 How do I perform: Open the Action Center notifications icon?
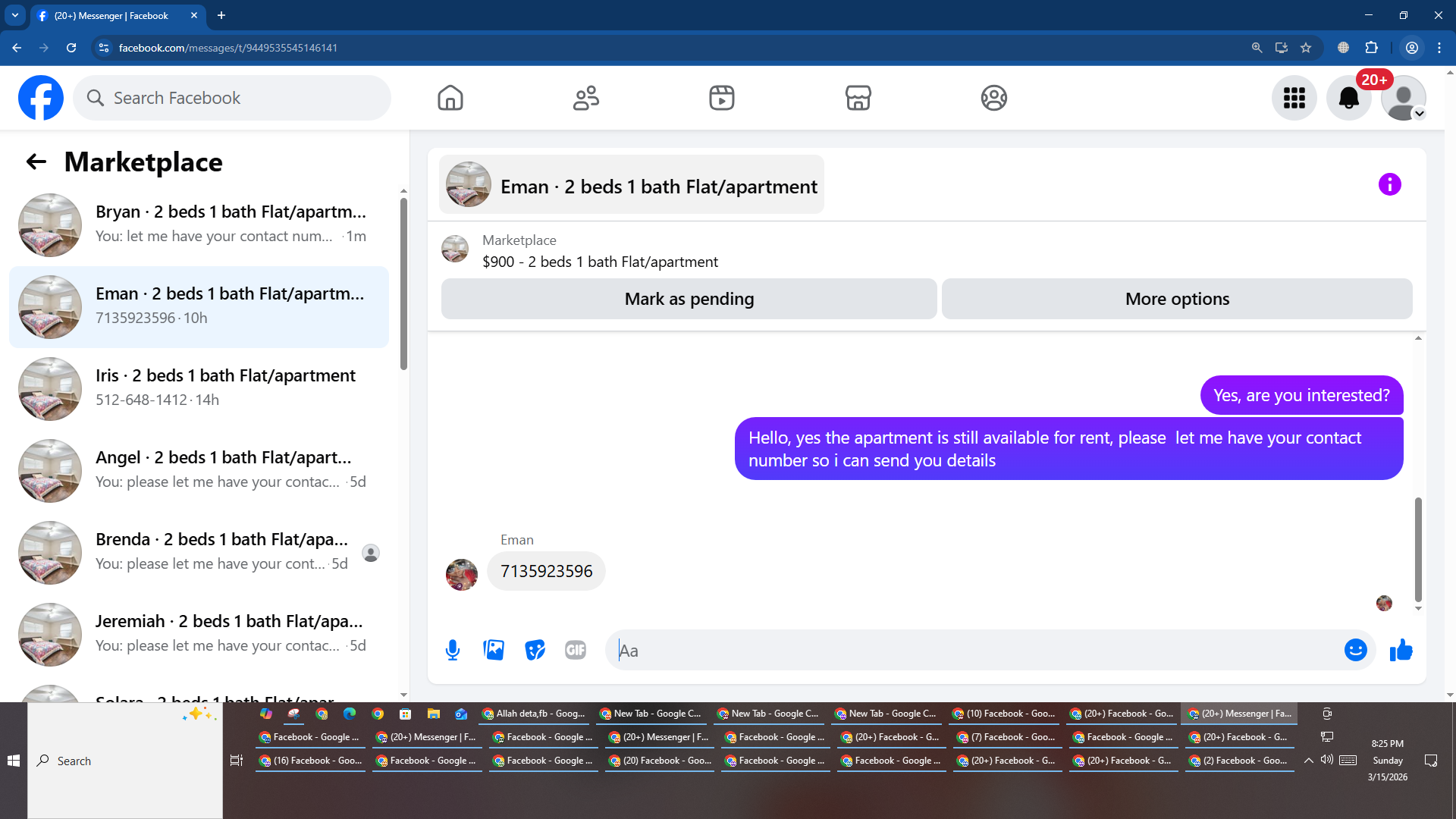click(1431, 761)
